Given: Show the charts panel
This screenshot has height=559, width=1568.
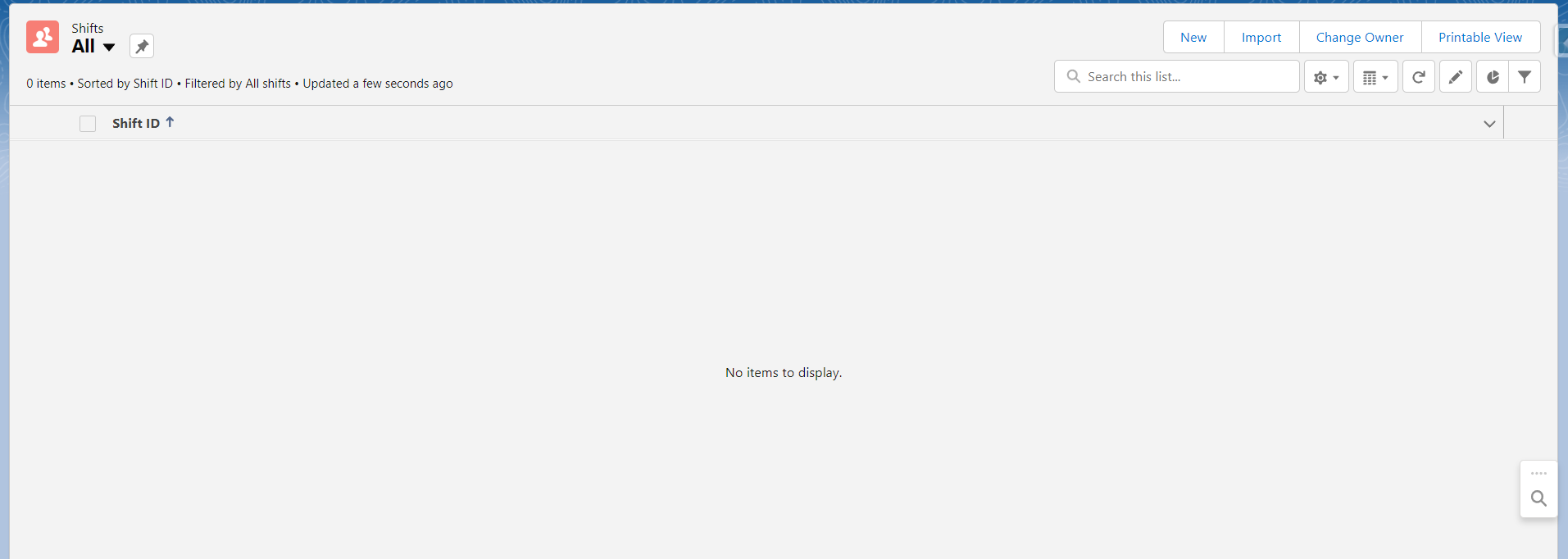Looking at the screenshot, I should tap(1493, 77).
